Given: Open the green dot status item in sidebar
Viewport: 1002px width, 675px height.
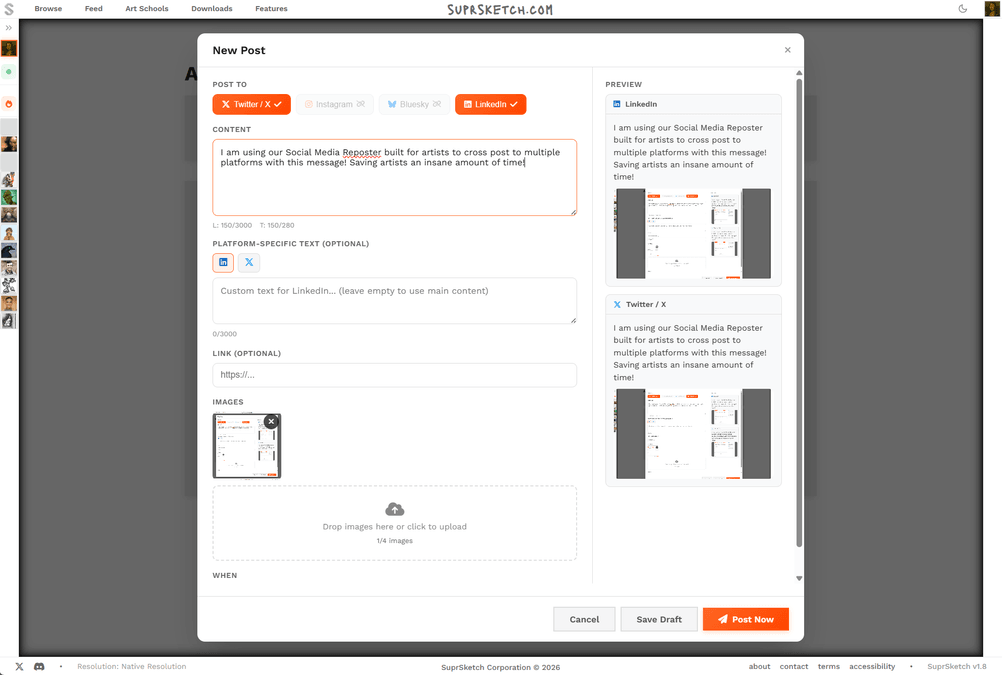Looking at the screenshot, I should pyautogui.click(x=9, y=72).
